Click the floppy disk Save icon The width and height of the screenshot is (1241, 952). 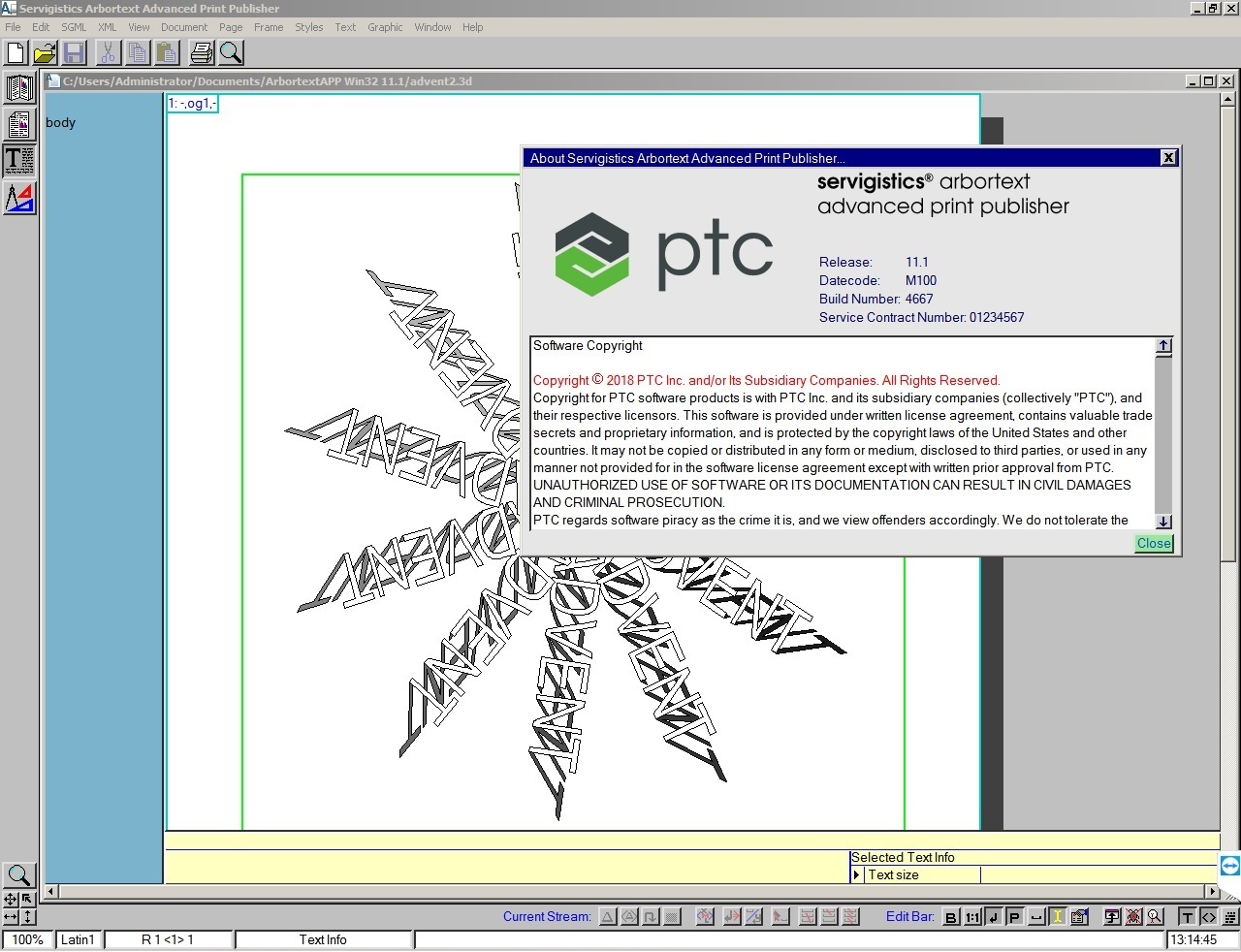click(74, 52)
